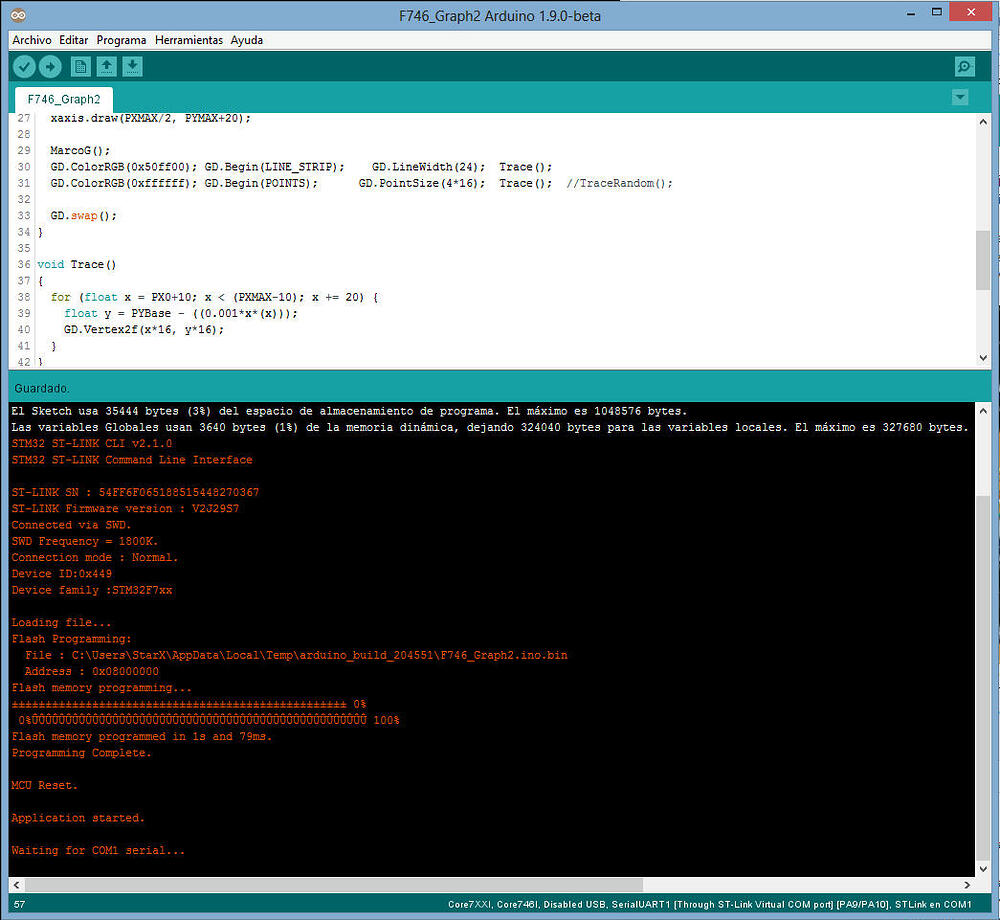Open the sketch tab list dropdown

click(x=960, y=97)
